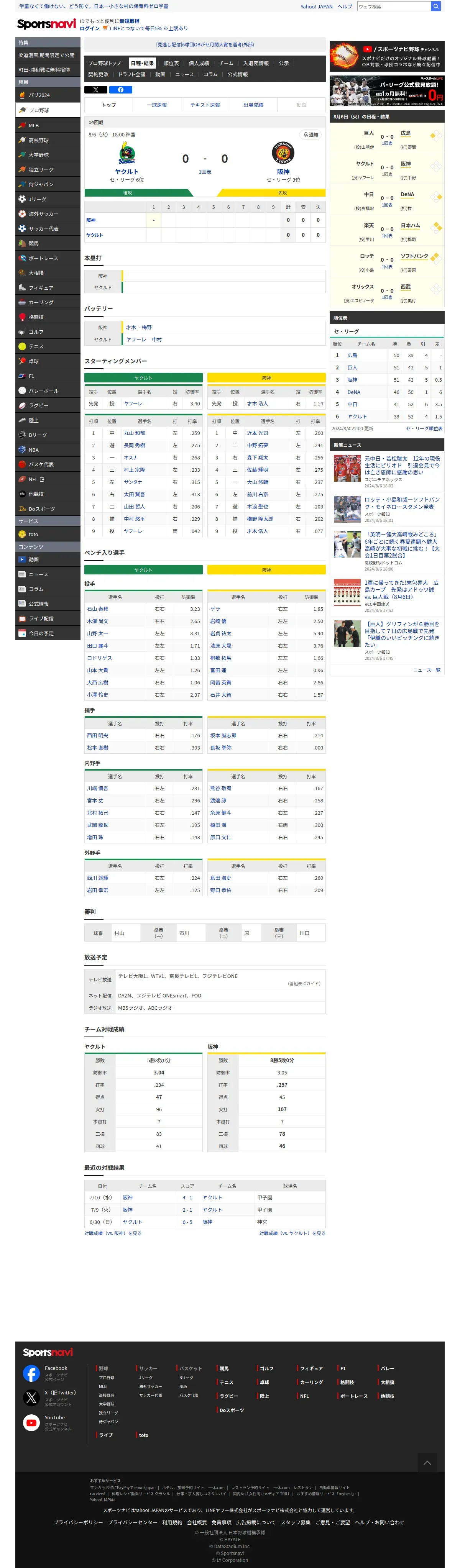Viewport: 460px width, 1568px height.
Task: Open 柔道漫画 期間限定で公開 feature link
Action: [x=48, y=56]
